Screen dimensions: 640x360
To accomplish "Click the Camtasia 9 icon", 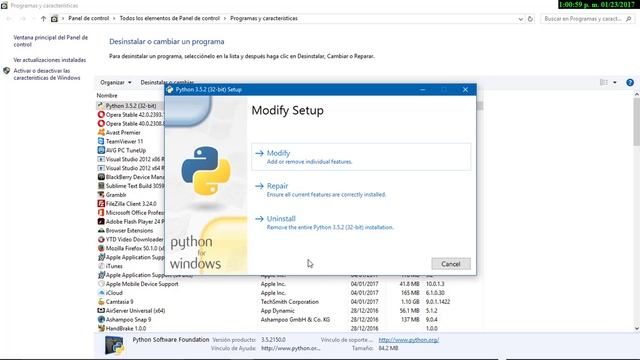I will pos(101,302).
